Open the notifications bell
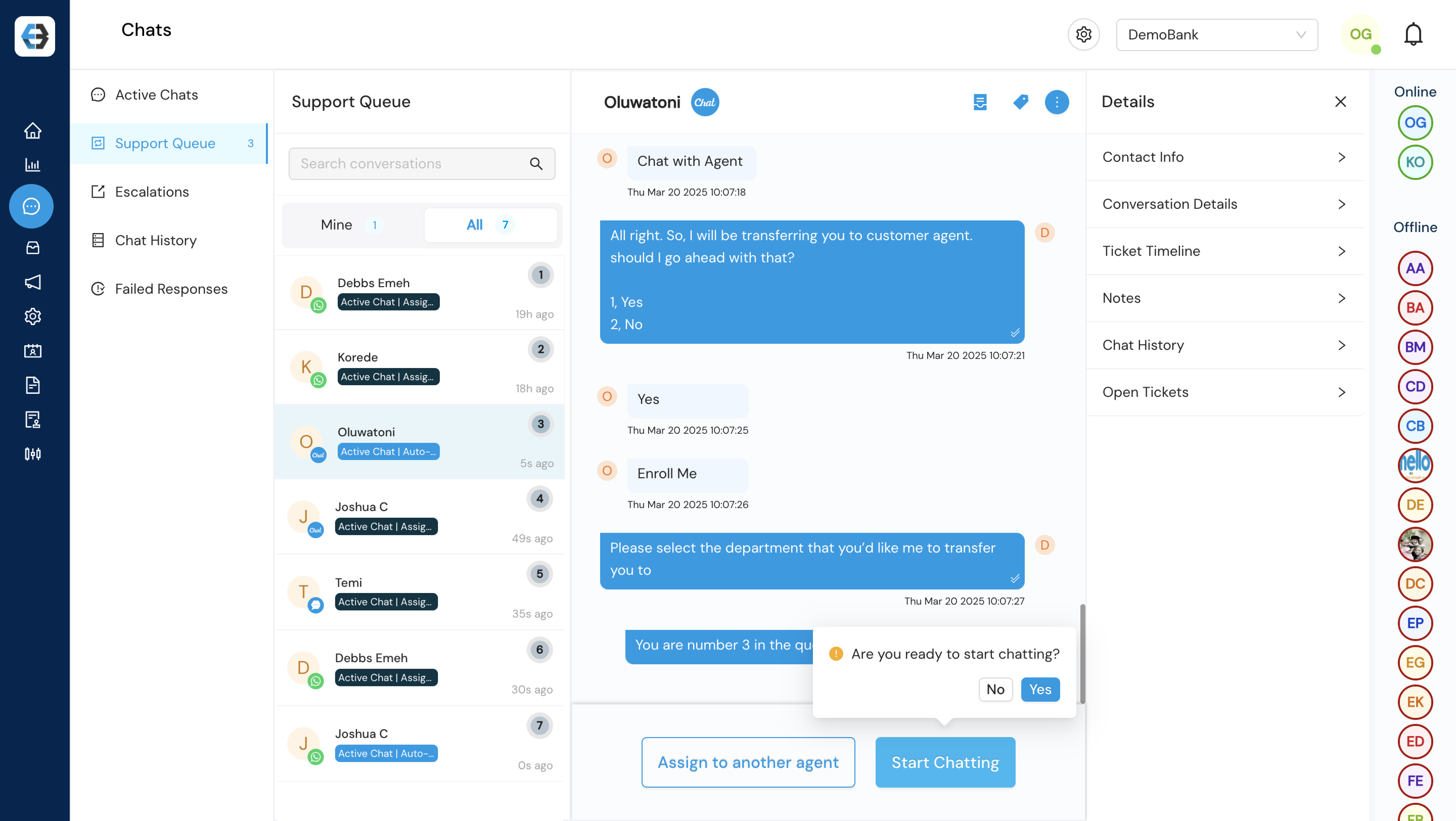The width and height of the screenshot is (1456, 821). click(1414, 34)
